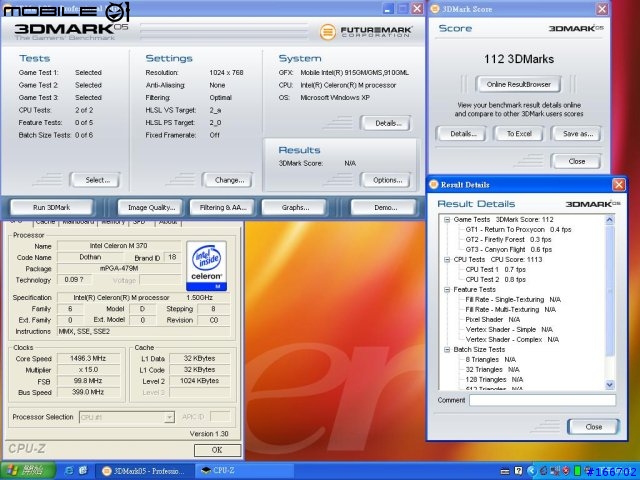Open Details under System section
The width and height of the screenshot is (640, 480).
tap(386, 123)
